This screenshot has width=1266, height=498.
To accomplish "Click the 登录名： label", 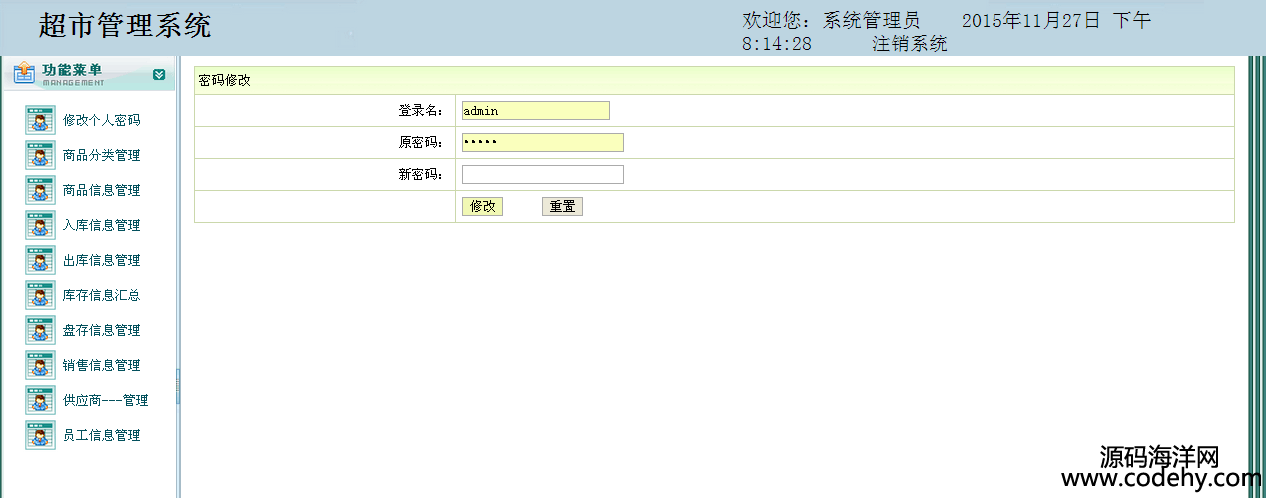I will tap(422, 111).
